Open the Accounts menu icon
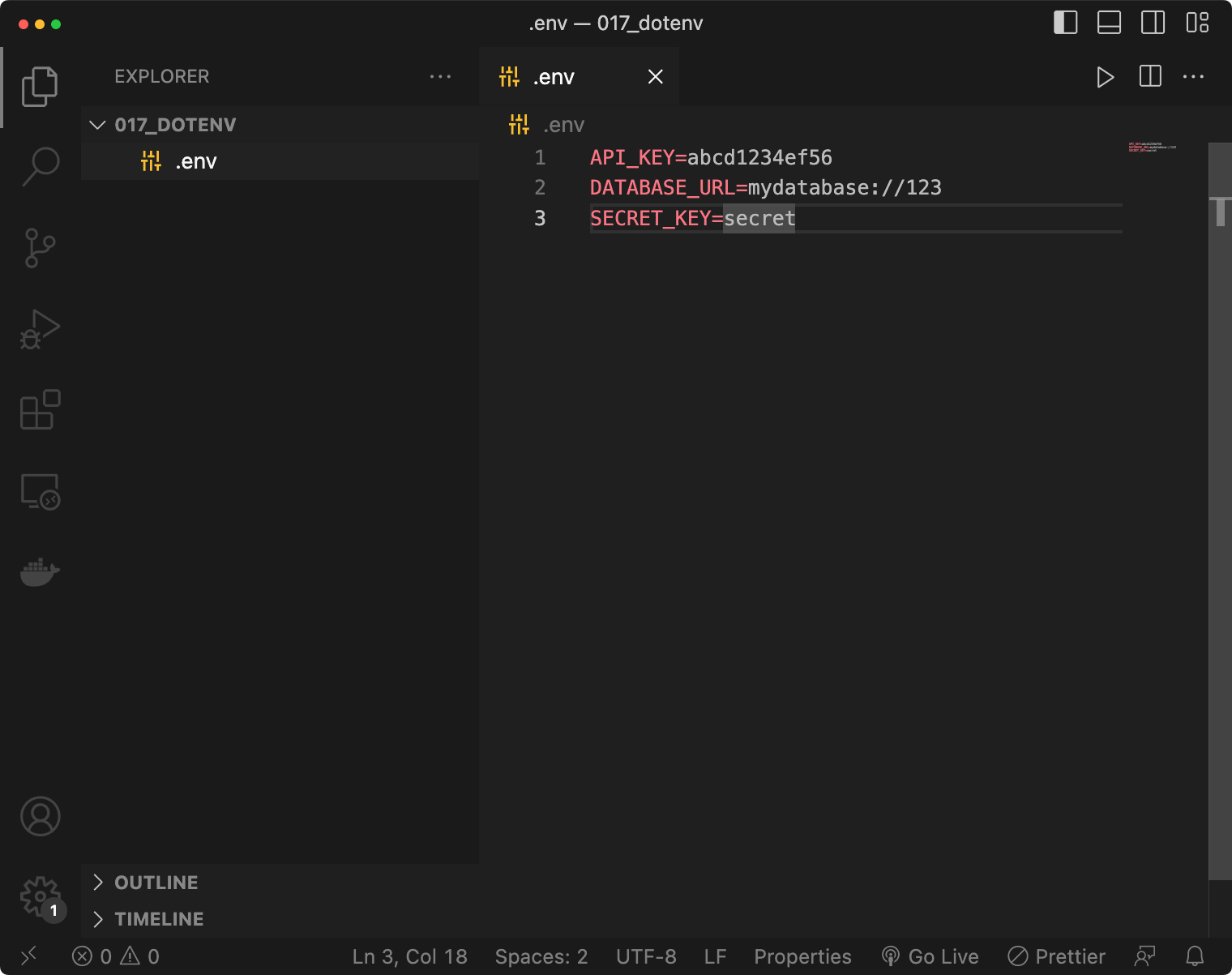Screen dimensions: 1232x975 click(x=40, y=816)
